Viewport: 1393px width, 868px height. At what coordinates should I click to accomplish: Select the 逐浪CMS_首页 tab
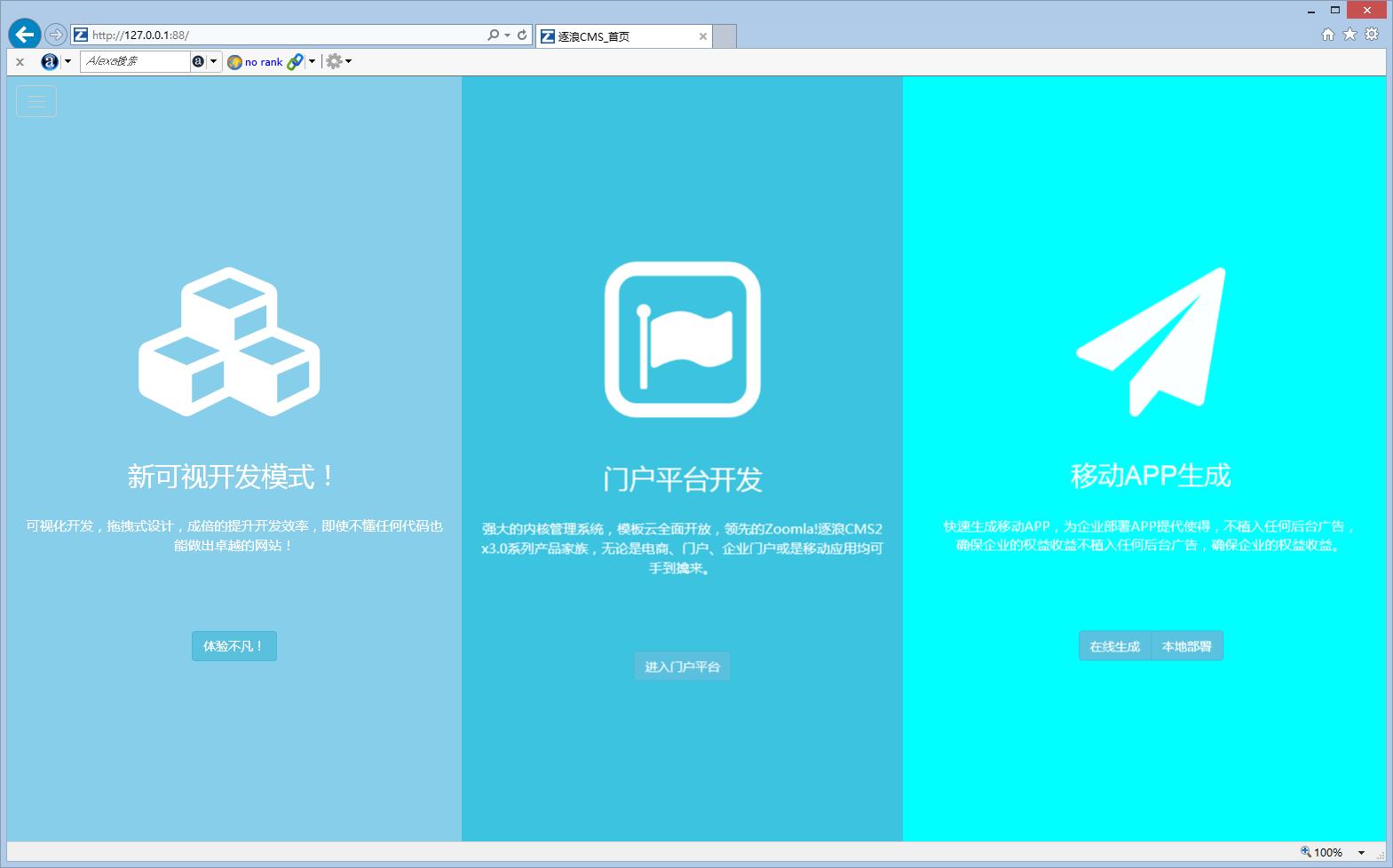click(x=621, y=36)
